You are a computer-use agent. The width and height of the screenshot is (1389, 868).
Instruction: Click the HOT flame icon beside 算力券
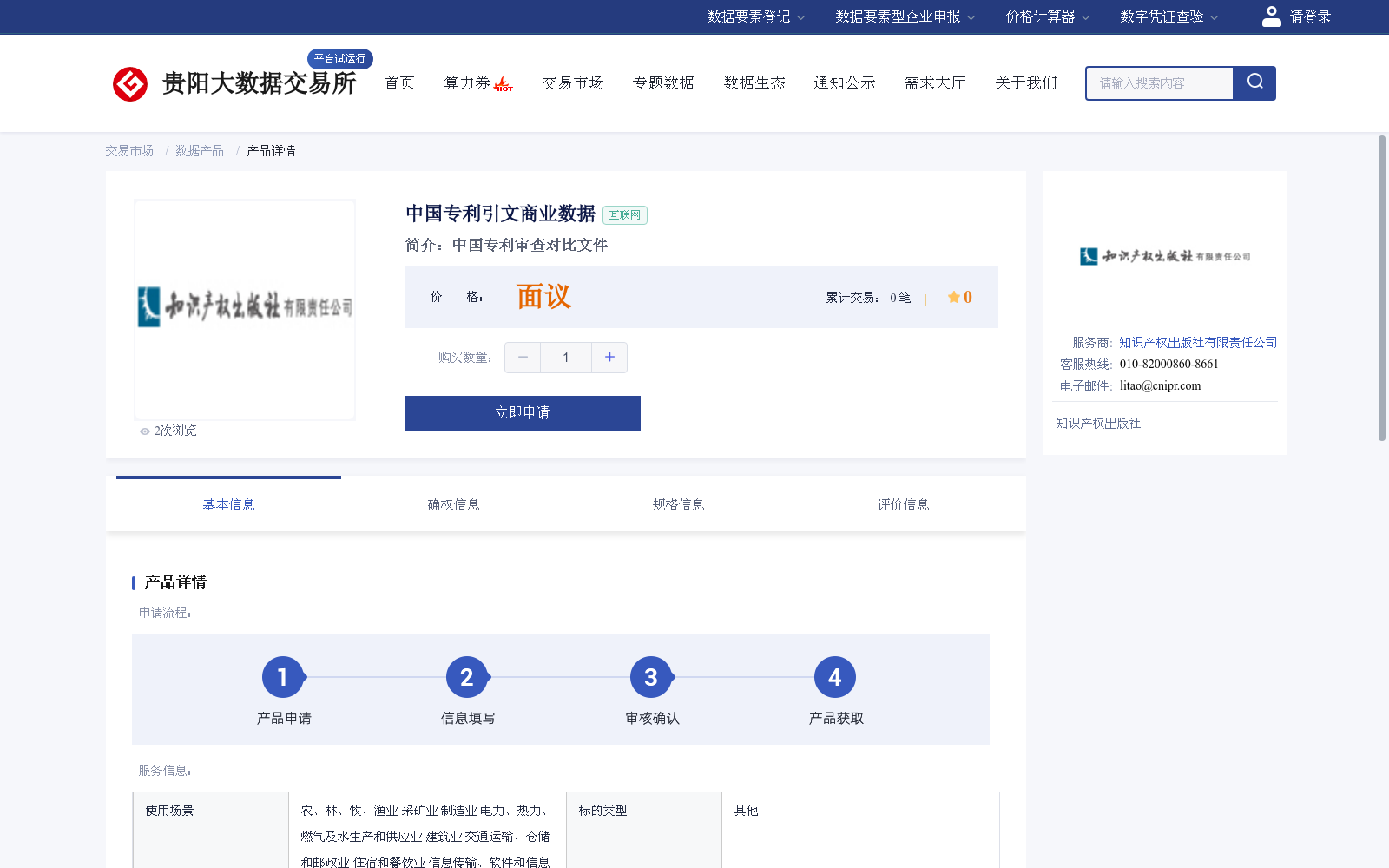click(504, 84)
